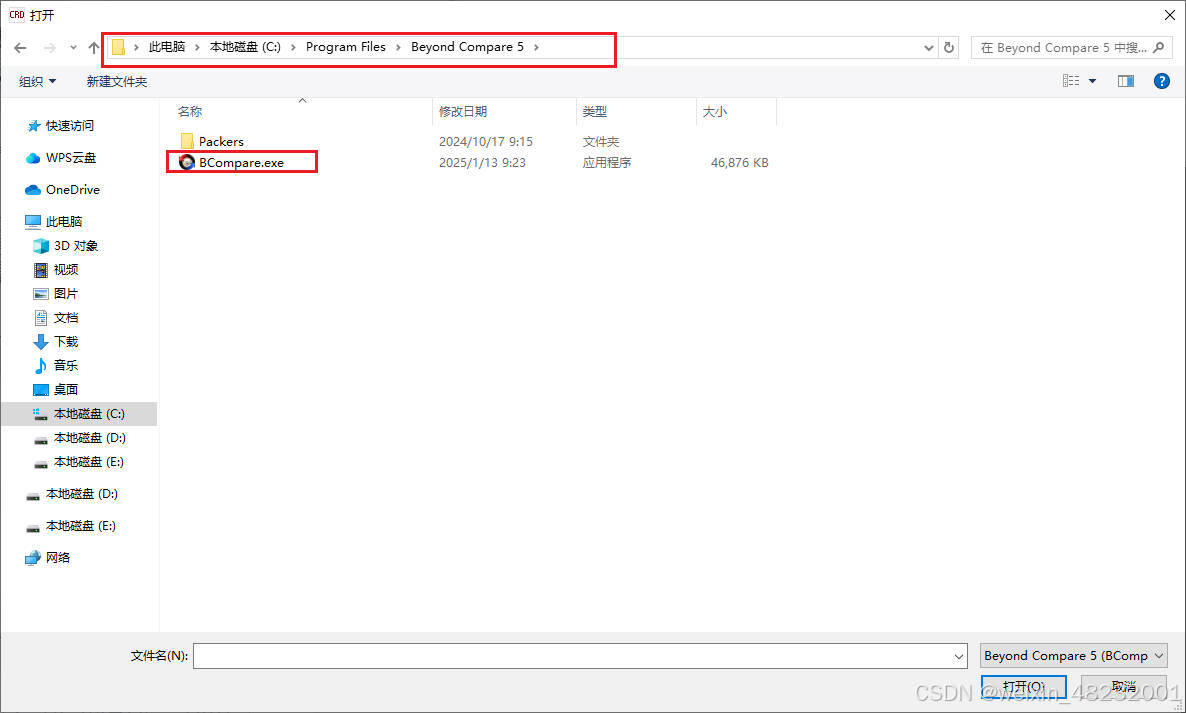Select 此电脑 in the address breadcrumb
1186x713 pixels.
167,47
